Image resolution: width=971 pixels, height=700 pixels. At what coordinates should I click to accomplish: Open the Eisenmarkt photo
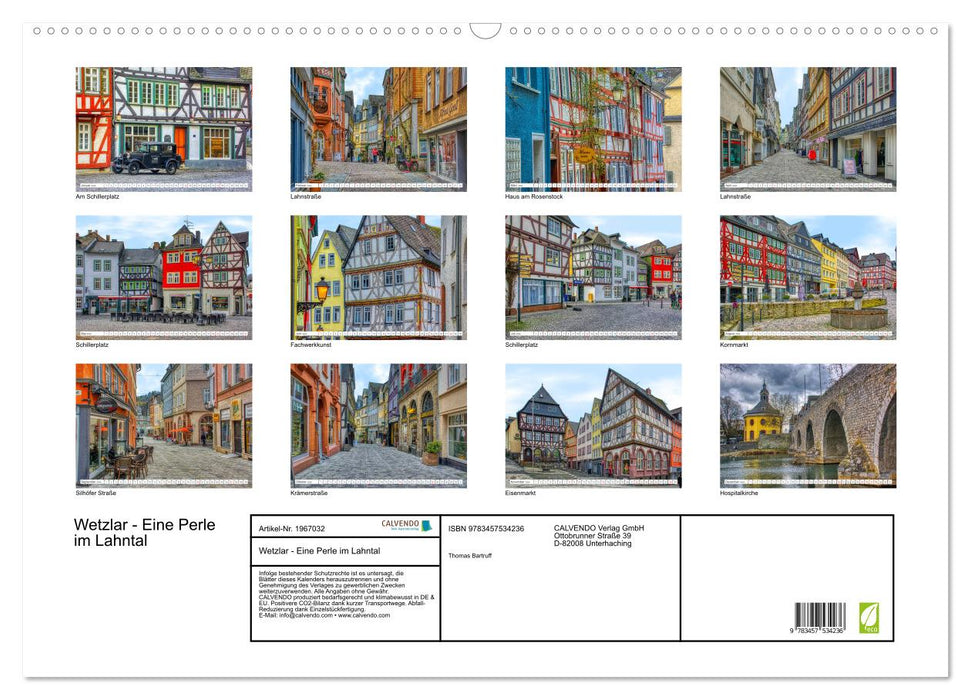(x=593, y=425)
